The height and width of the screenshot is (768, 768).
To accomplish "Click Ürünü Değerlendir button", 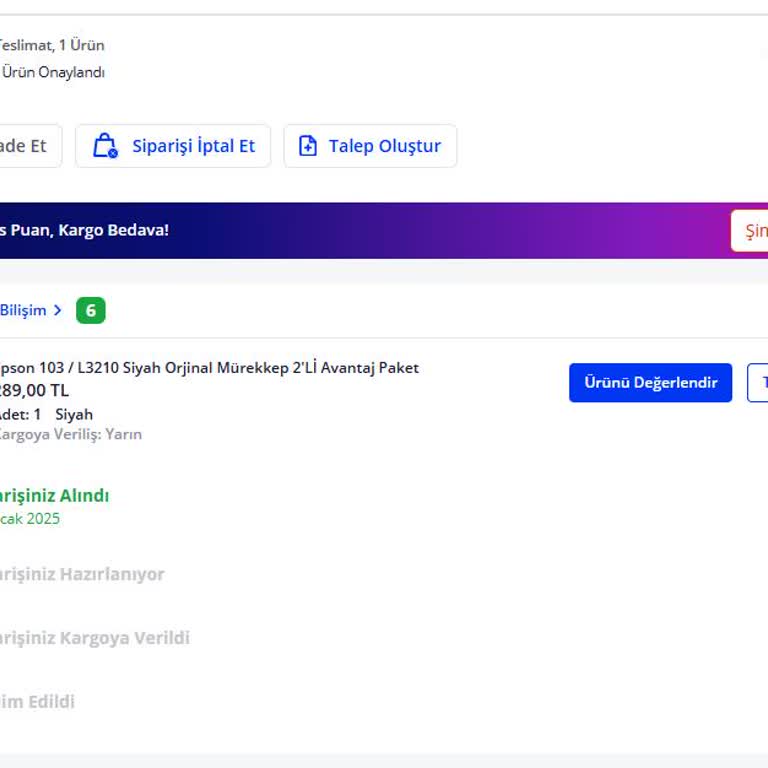I will click(650, 383).
